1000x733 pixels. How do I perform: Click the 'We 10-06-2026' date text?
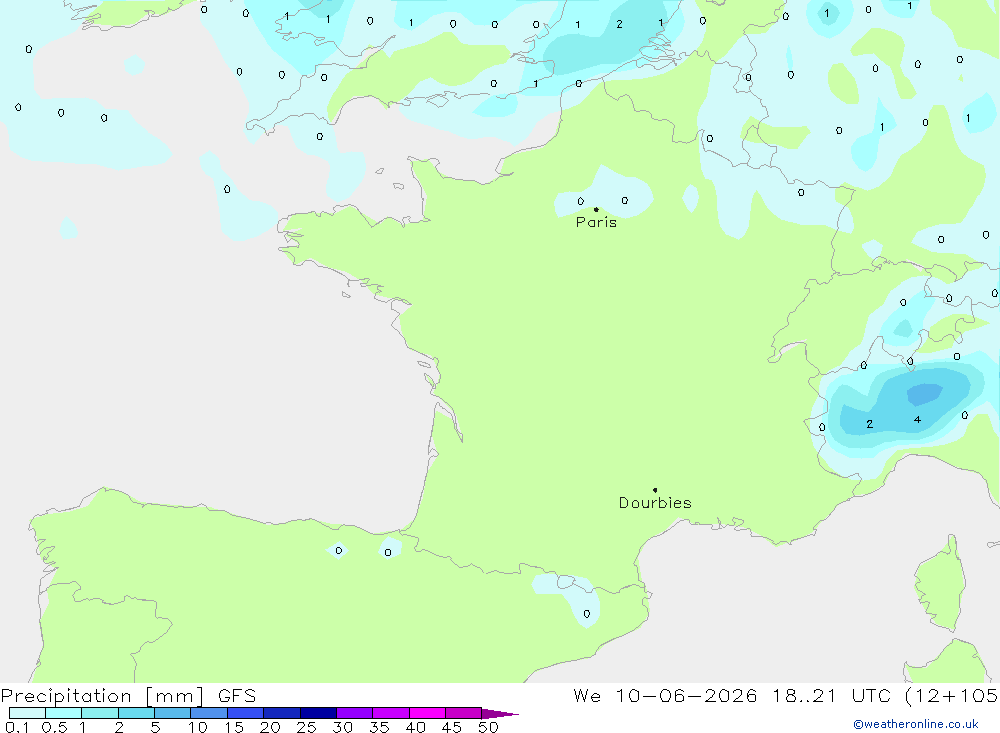pos(665,696)
